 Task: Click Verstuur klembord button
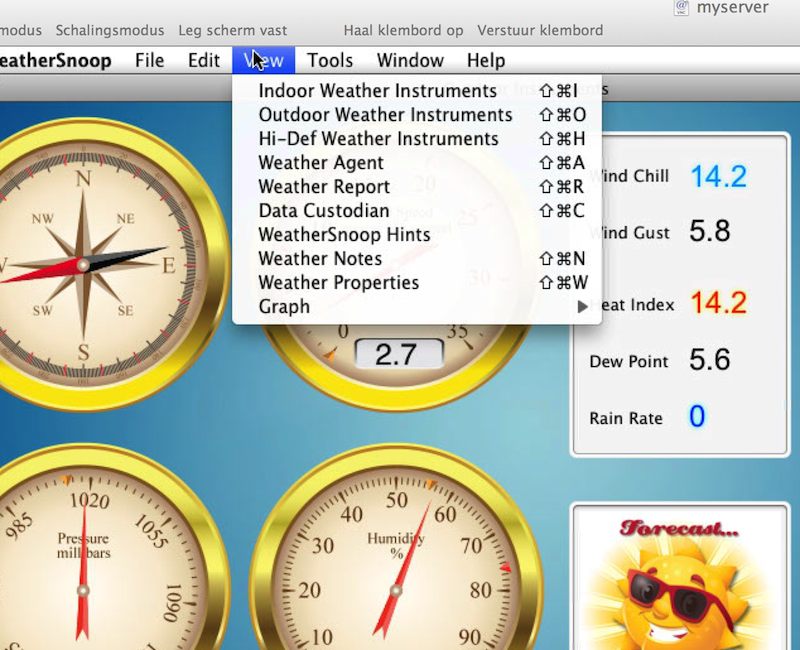tap(540, 31)
